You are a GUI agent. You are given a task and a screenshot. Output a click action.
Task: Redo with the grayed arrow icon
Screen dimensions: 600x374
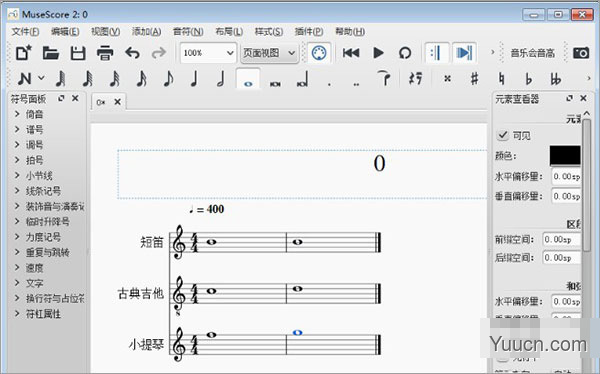[x=158, y=53]
